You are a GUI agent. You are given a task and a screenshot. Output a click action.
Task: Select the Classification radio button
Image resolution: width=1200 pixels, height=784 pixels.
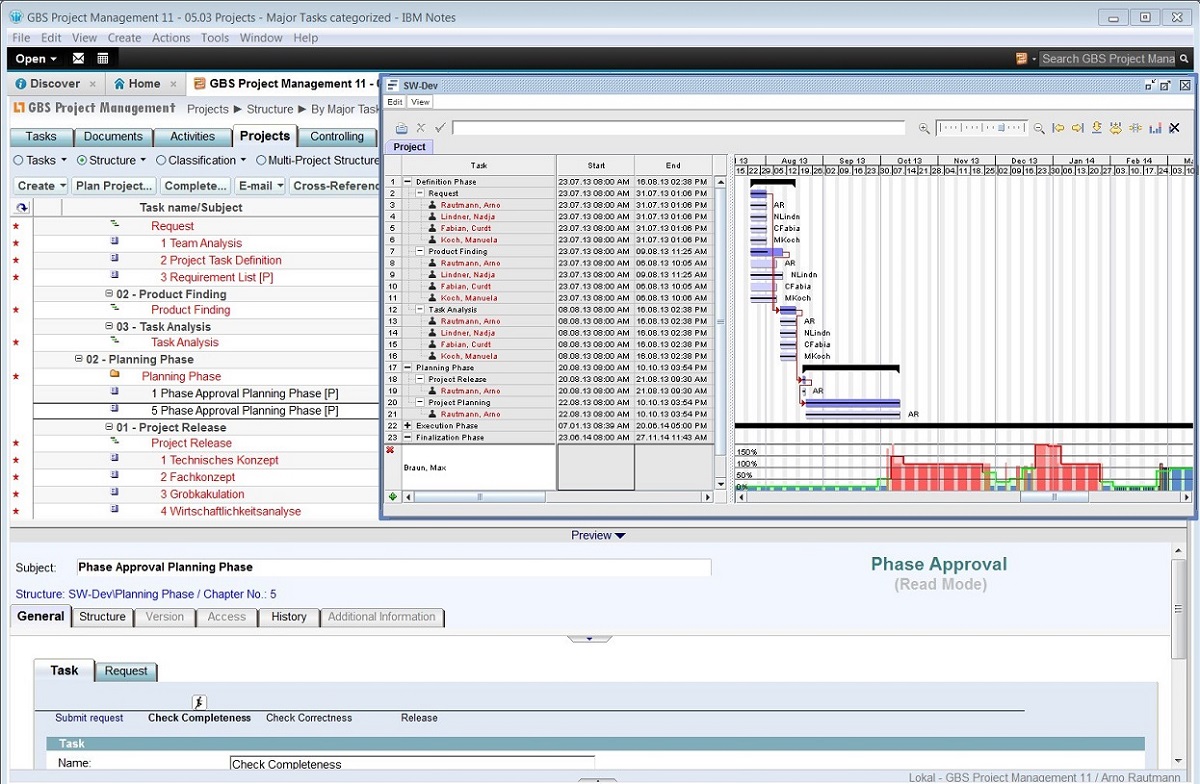pos(161,160)
